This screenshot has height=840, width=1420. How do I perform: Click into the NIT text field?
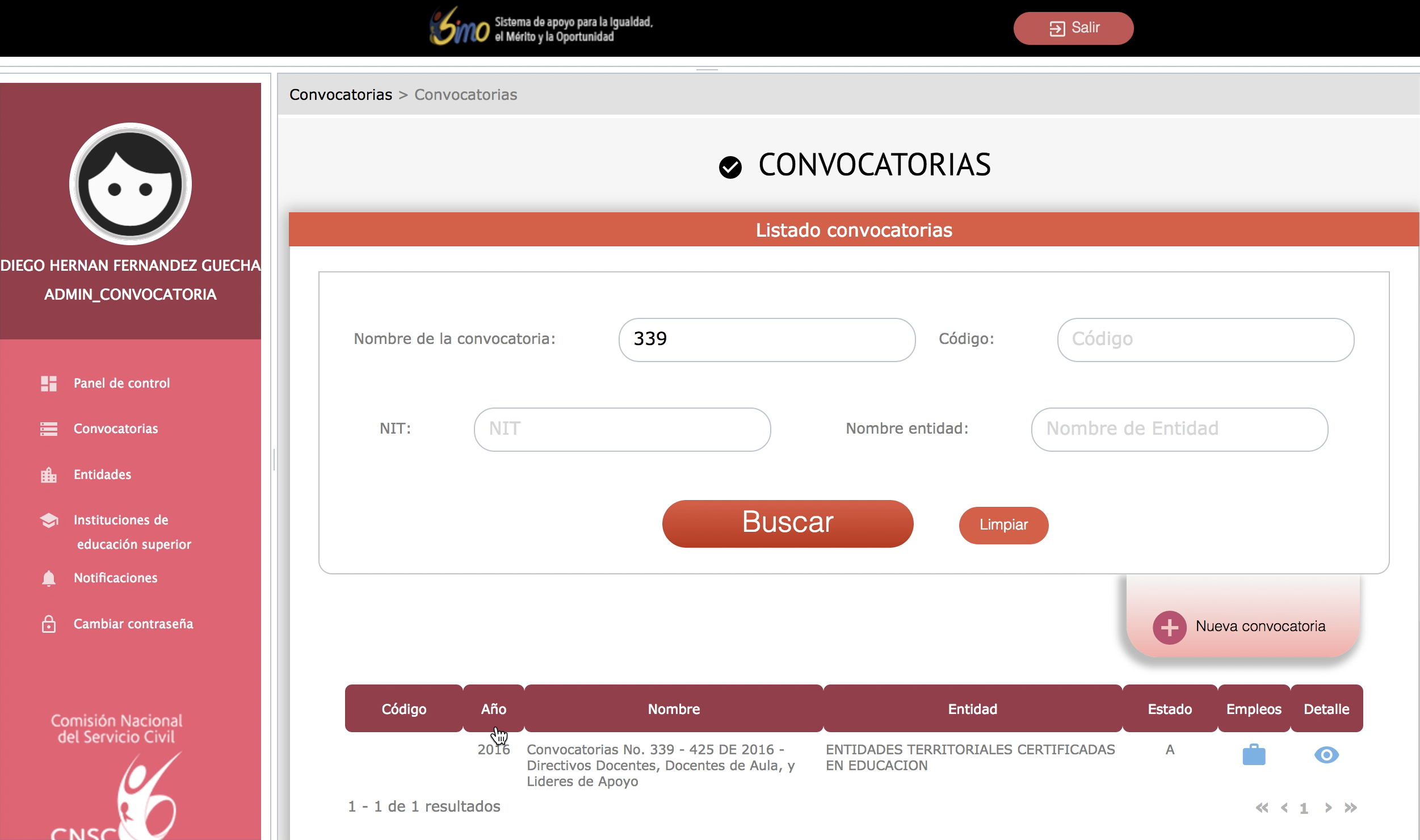coord(622,429)
